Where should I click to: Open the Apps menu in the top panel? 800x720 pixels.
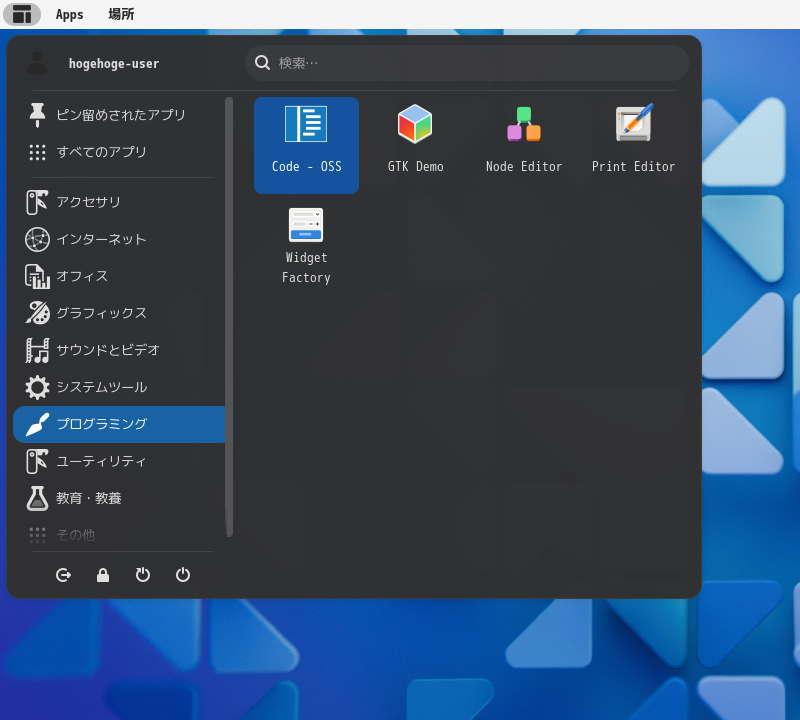coord(69,14)
